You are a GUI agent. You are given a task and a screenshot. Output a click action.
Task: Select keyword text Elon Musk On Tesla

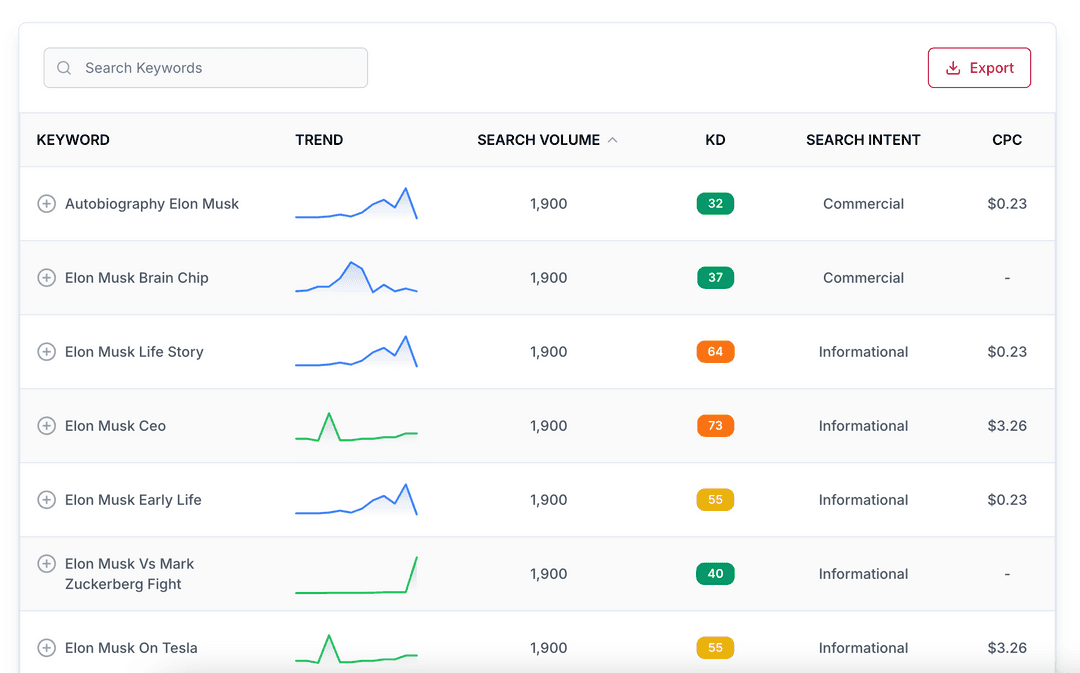131,648
